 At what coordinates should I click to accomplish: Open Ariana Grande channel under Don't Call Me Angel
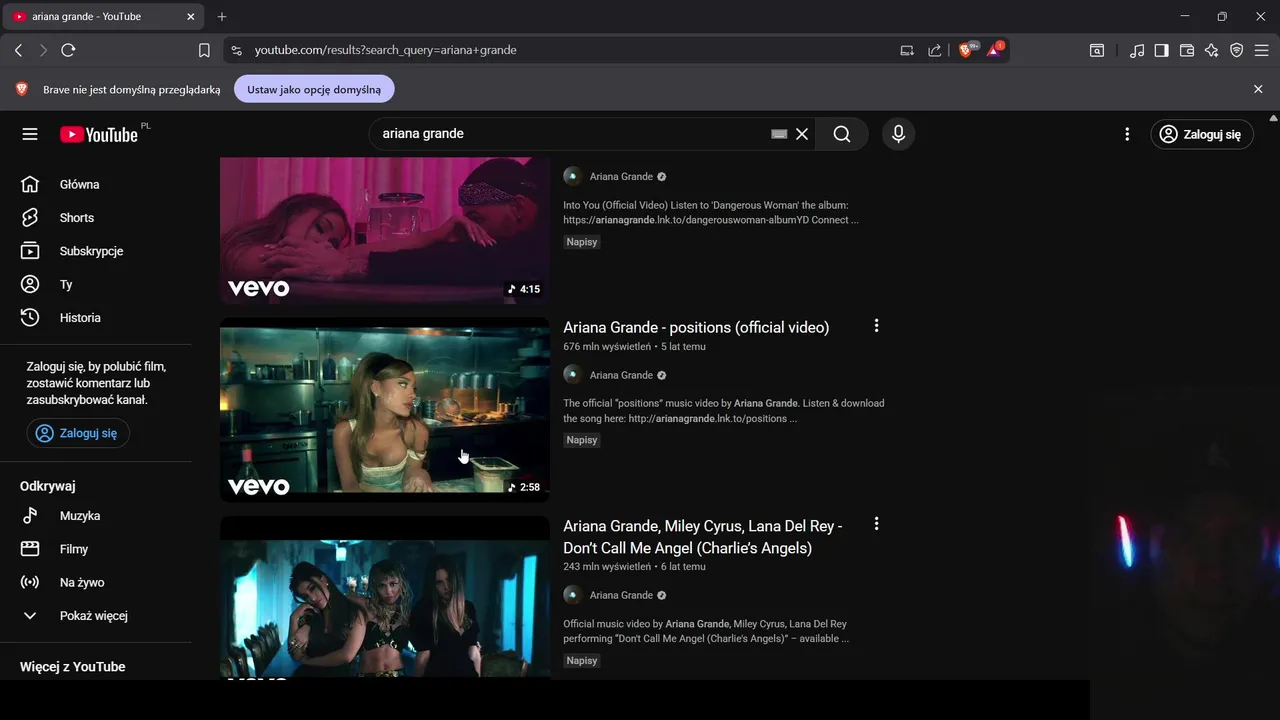coord(621,595)
